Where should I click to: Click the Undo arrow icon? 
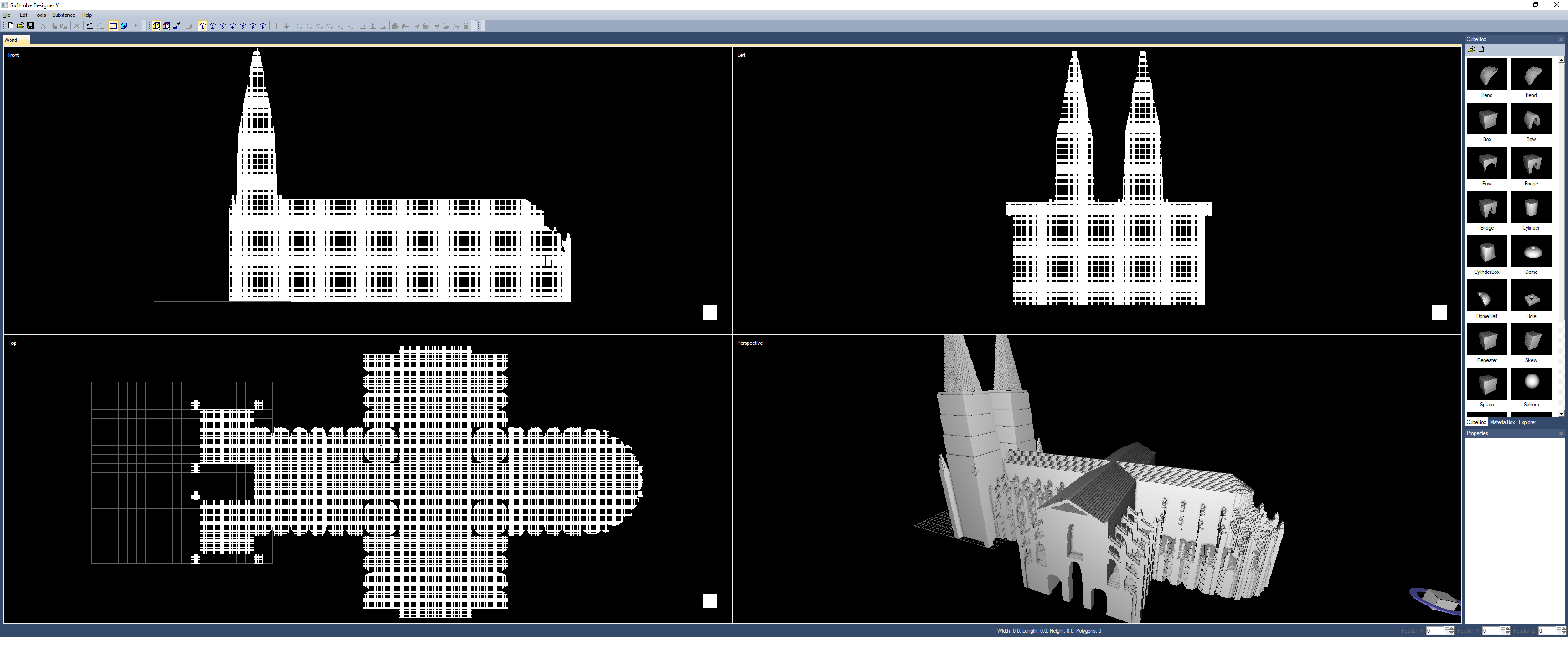90,26
